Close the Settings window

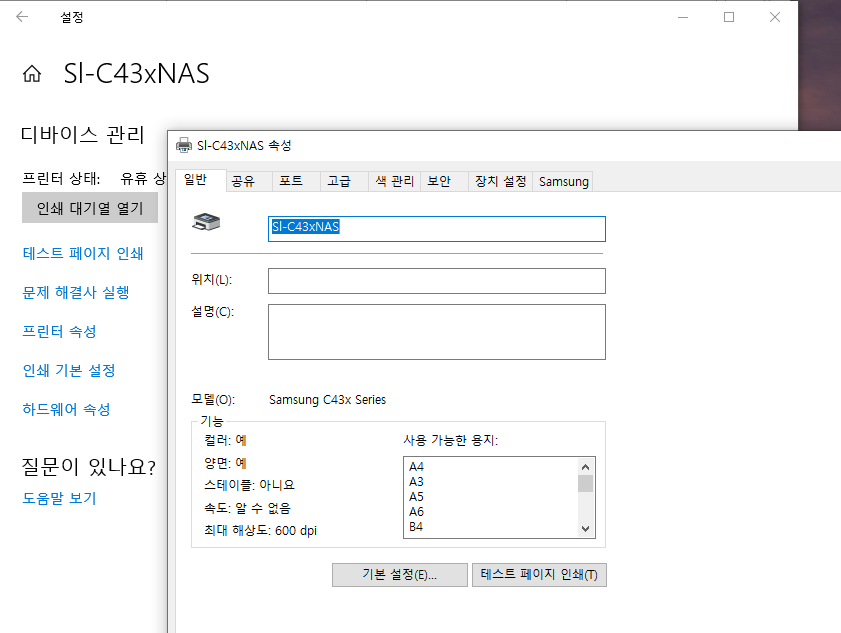774,17
